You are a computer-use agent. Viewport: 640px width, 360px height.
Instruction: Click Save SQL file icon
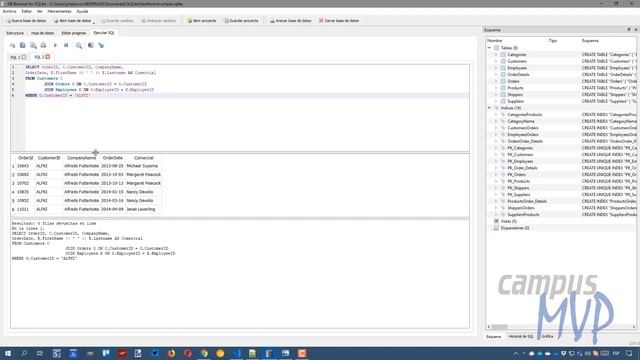[x=23, y=45]
